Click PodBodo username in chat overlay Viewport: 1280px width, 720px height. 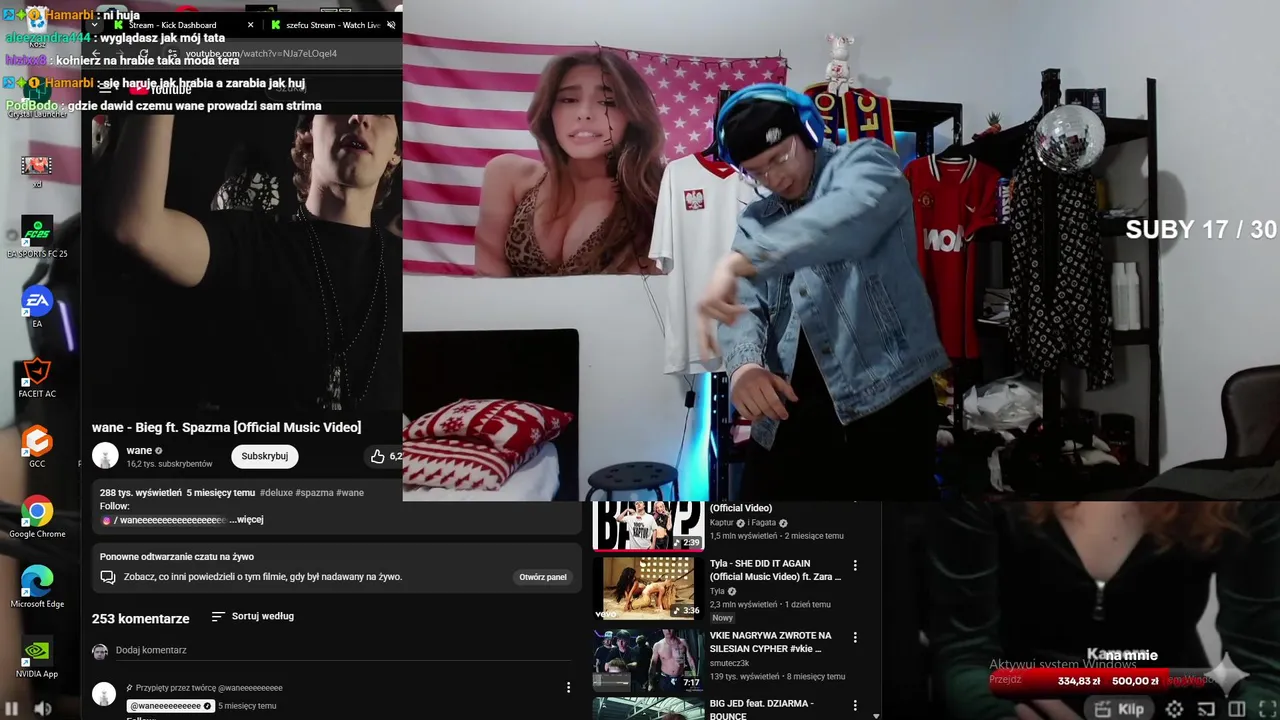point(32,106)
